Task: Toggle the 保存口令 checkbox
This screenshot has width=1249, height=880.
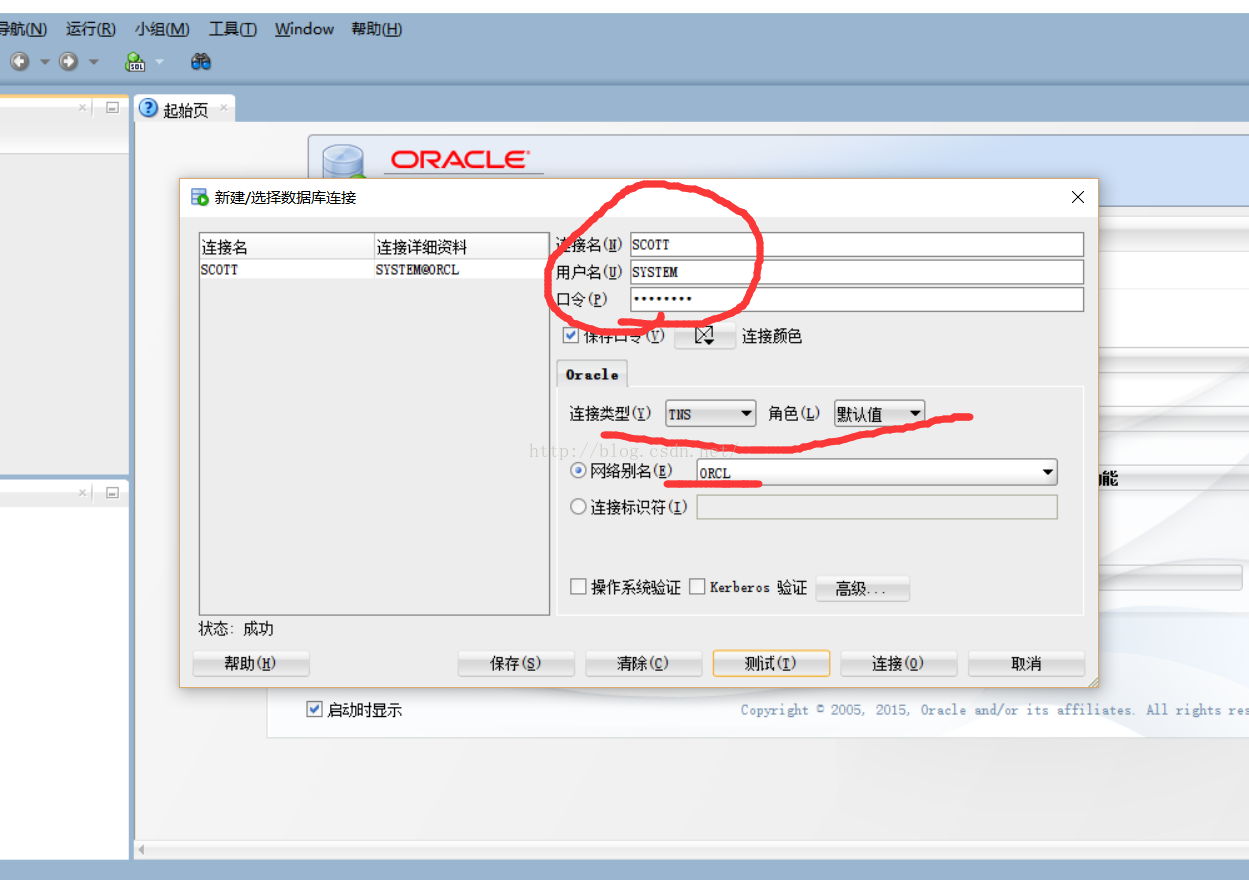Action: [571, 335]
